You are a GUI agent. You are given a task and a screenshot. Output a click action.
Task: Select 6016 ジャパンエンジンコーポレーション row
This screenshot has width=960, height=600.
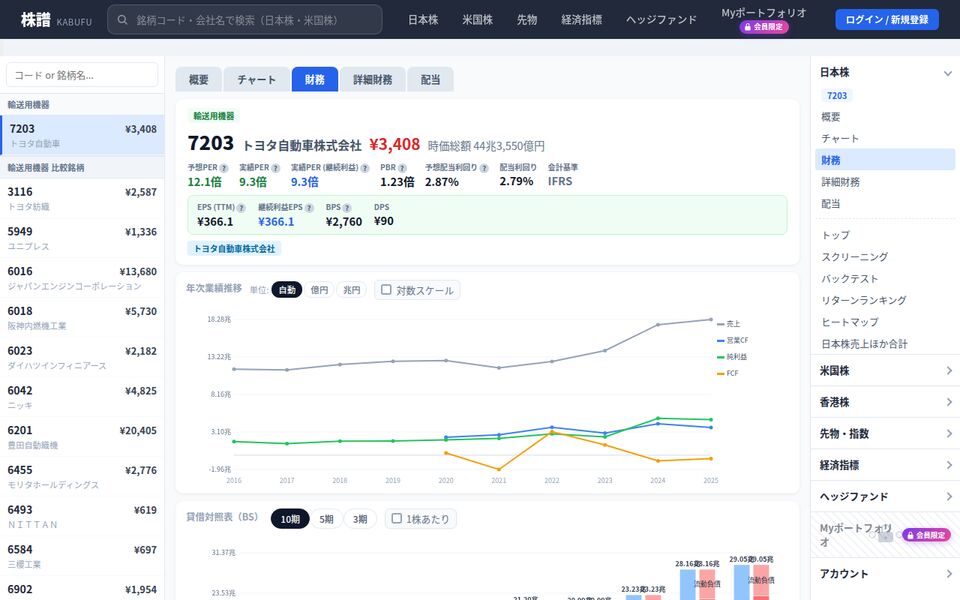[x=82, y=278]
